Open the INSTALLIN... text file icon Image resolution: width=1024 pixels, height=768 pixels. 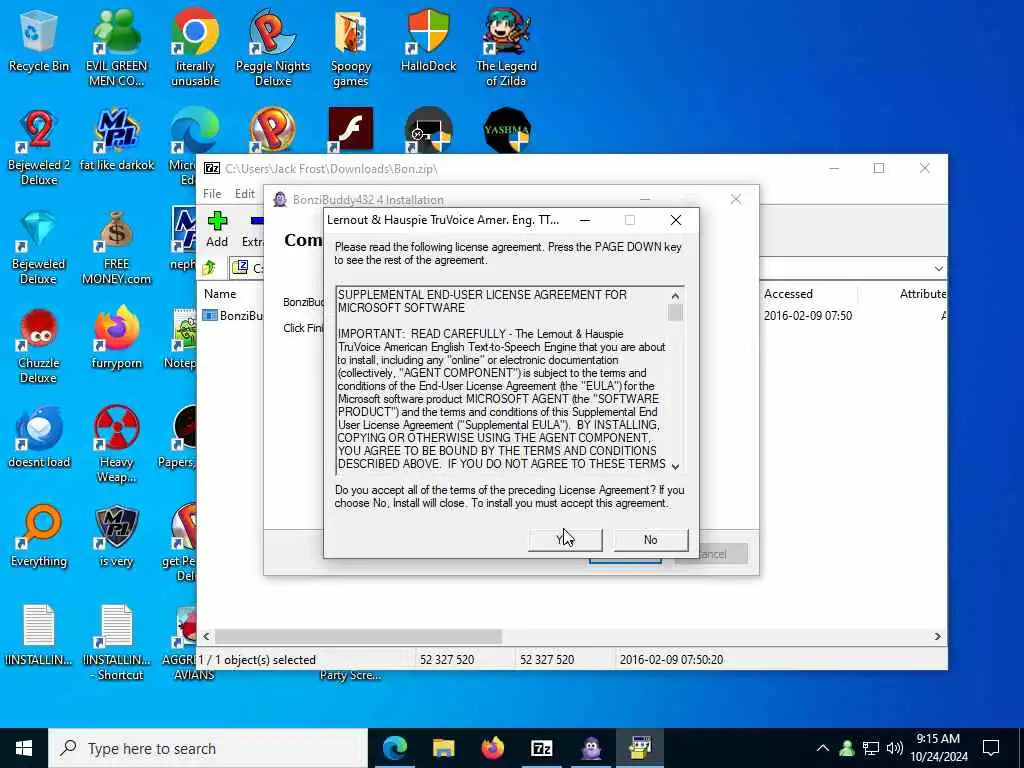click(x=39, y=635)
